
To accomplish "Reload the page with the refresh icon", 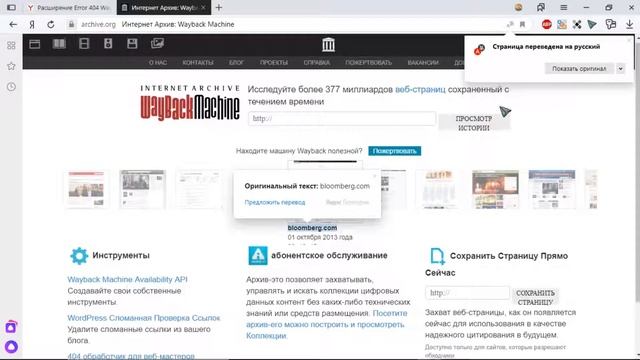I will tap(51, 24).
